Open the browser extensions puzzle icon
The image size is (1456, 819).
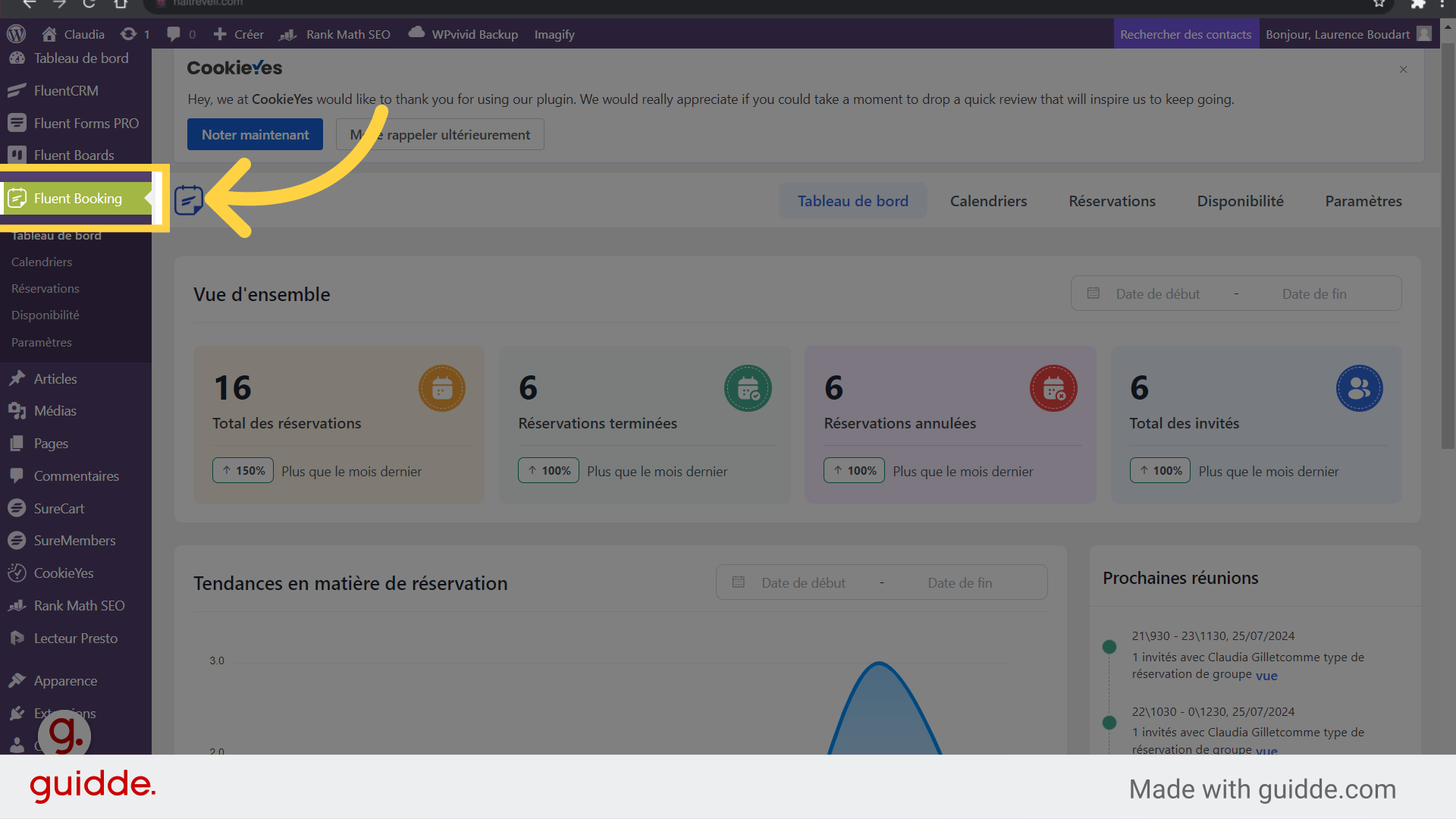(1418, 4)
